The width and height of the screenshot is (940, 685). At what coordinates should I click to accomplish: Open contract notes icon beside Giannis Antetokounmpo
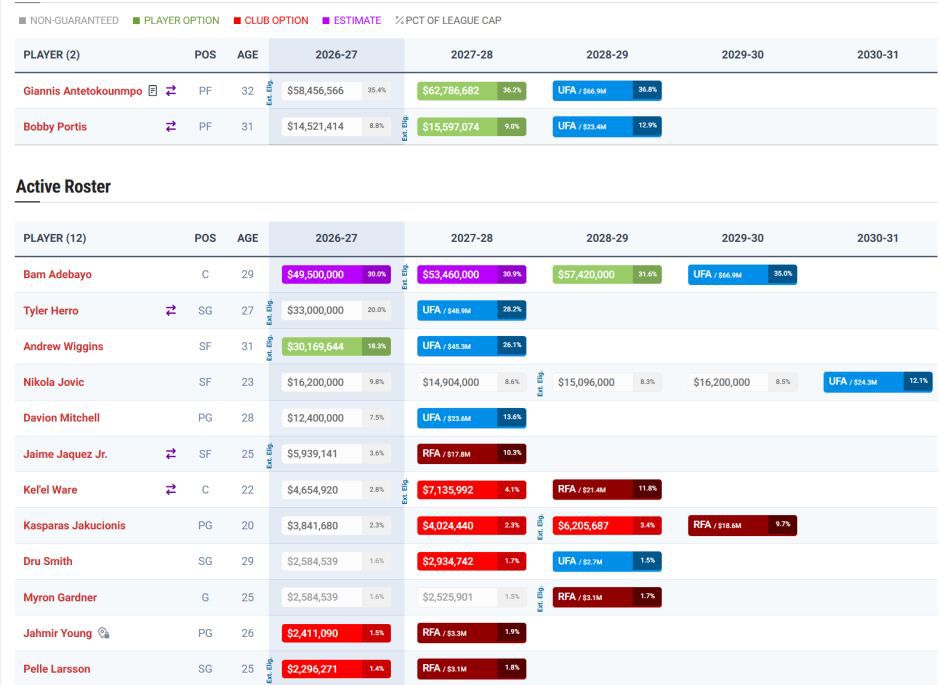click(x=153, y=90)
